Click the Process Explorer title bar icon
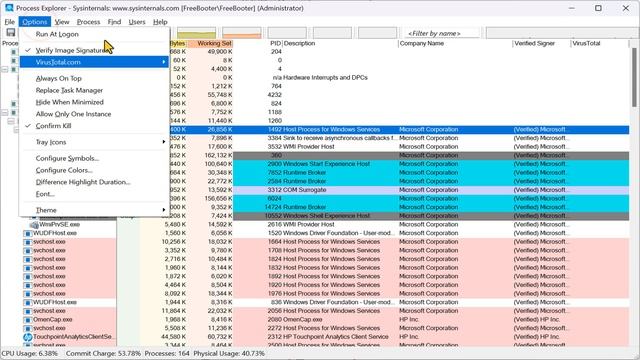 click(9, 8)
